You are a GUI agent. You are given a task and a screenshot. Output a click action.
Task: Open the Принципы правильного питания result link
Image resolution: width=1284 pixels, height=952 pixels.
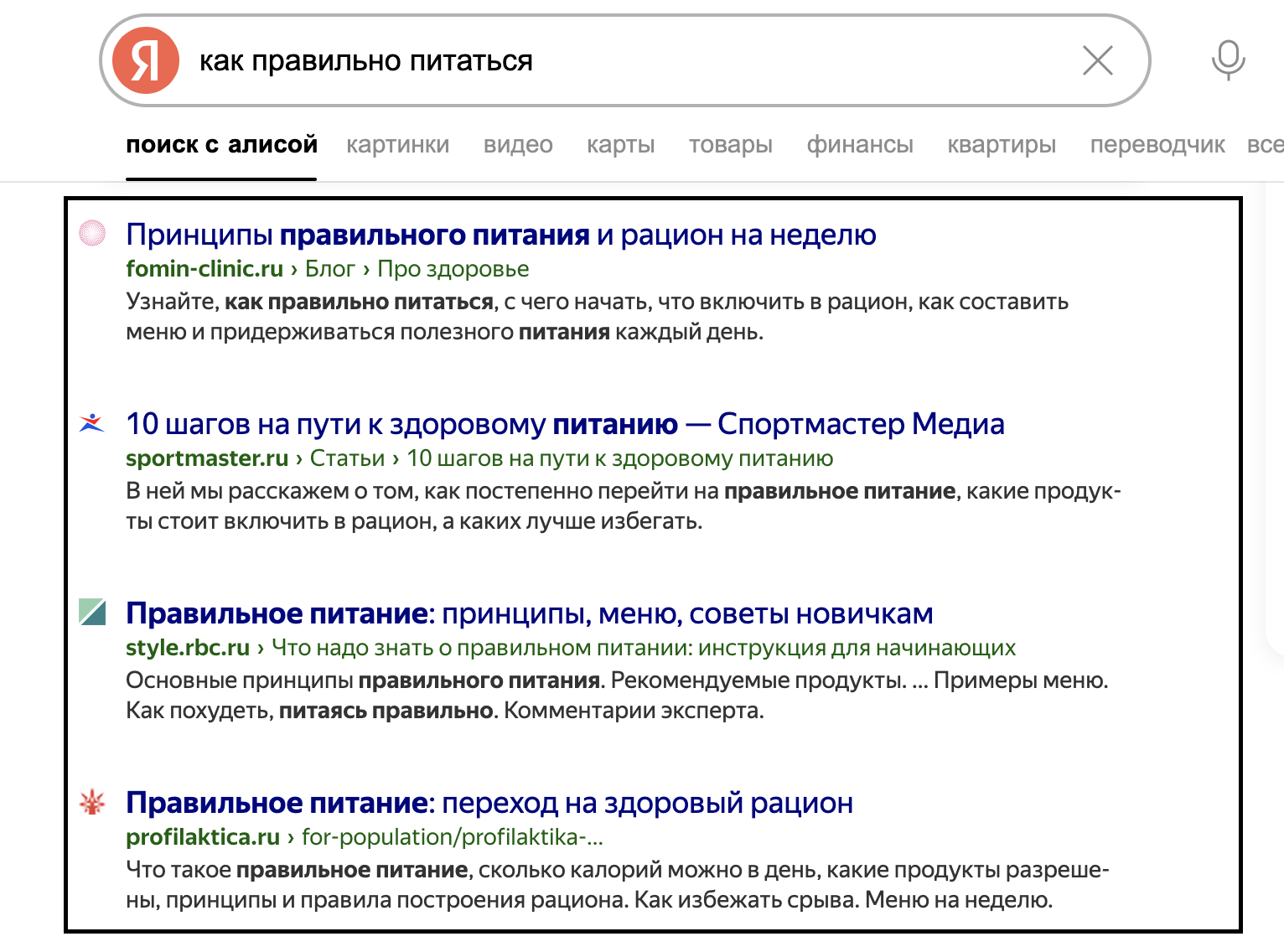coord(500,235)
